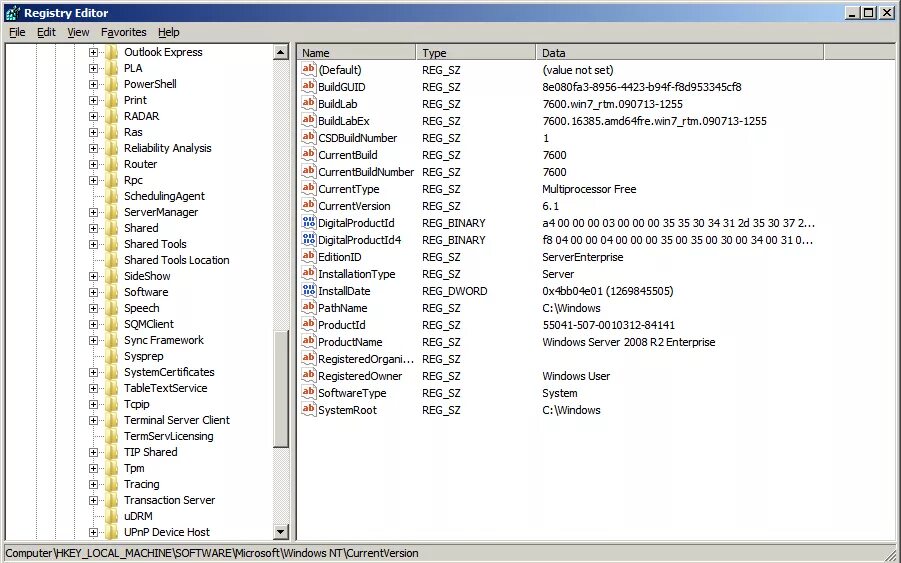This screenshot has width=901, height=563.
Task: Click the string icon beside EditionID
Action: [x=309, y=256]
